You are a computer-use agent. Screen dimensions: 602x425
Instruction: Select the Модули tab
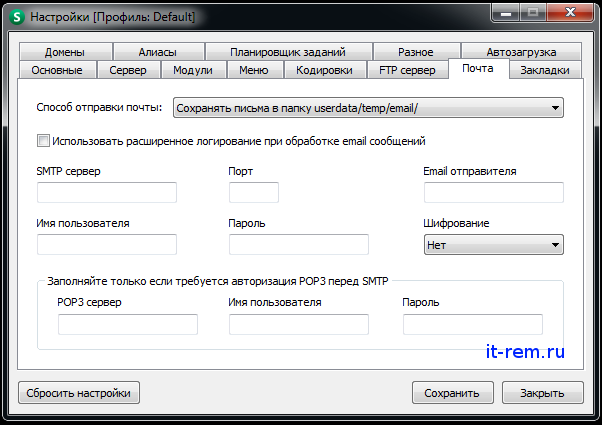(x=193, y=70)
